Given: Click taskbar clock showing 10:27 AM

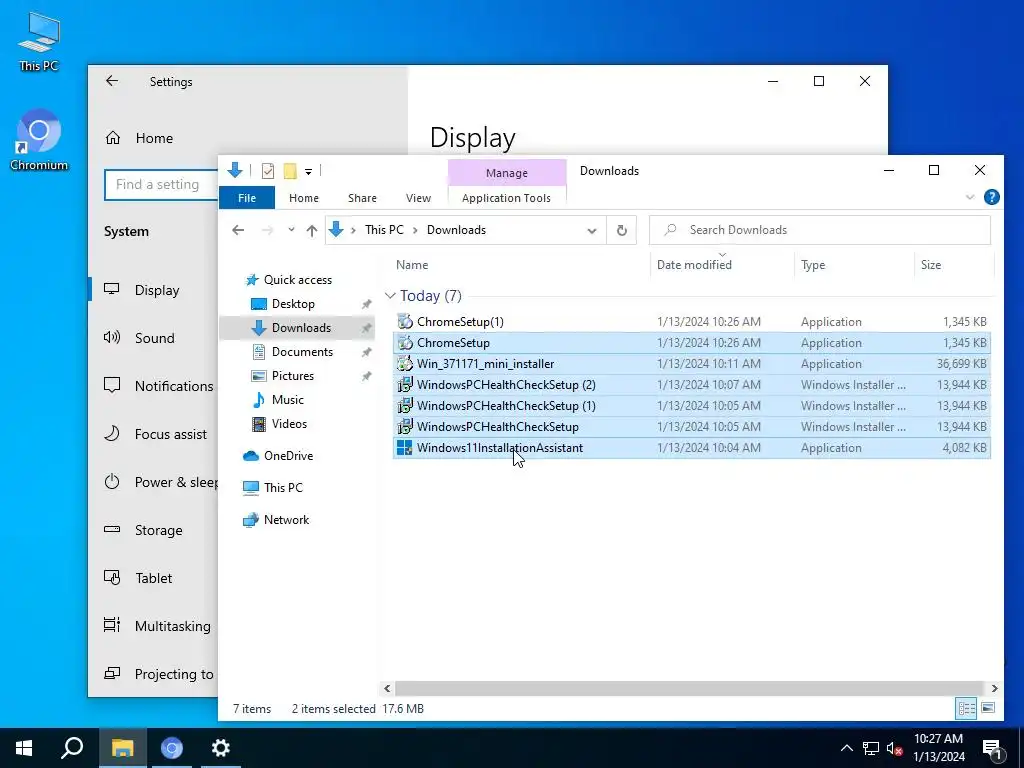Looking at the screenshot, I should [x=938, y=748].
